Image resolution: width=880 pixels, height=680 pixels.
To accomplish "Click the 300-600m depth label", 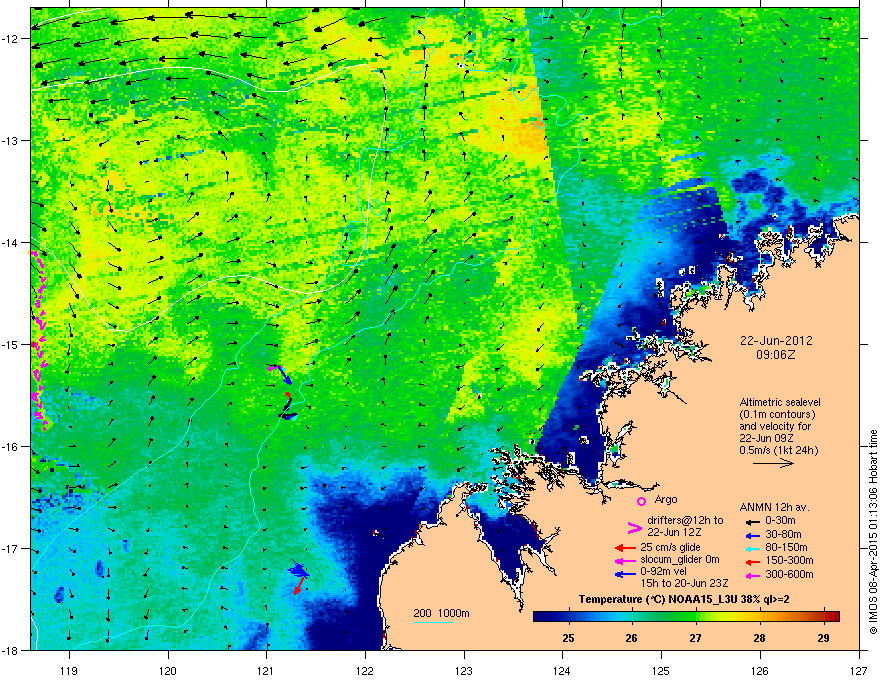I will coord(789,575).
